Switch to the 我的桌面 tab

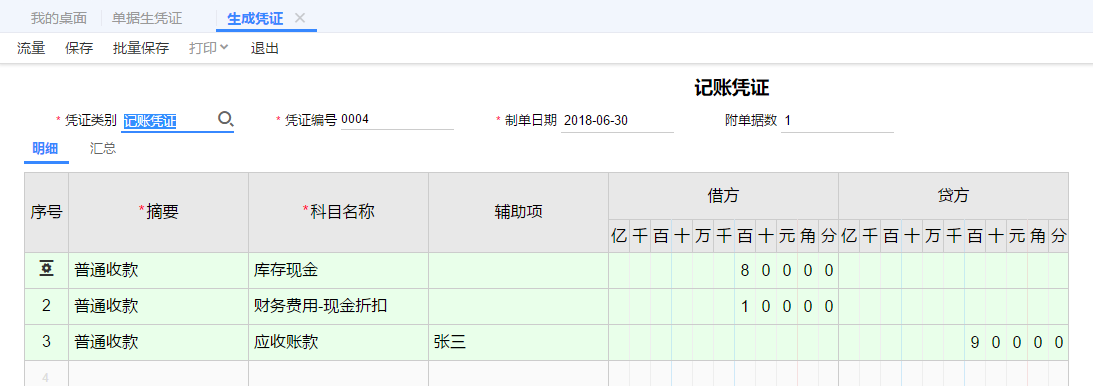tap(59, 18)
